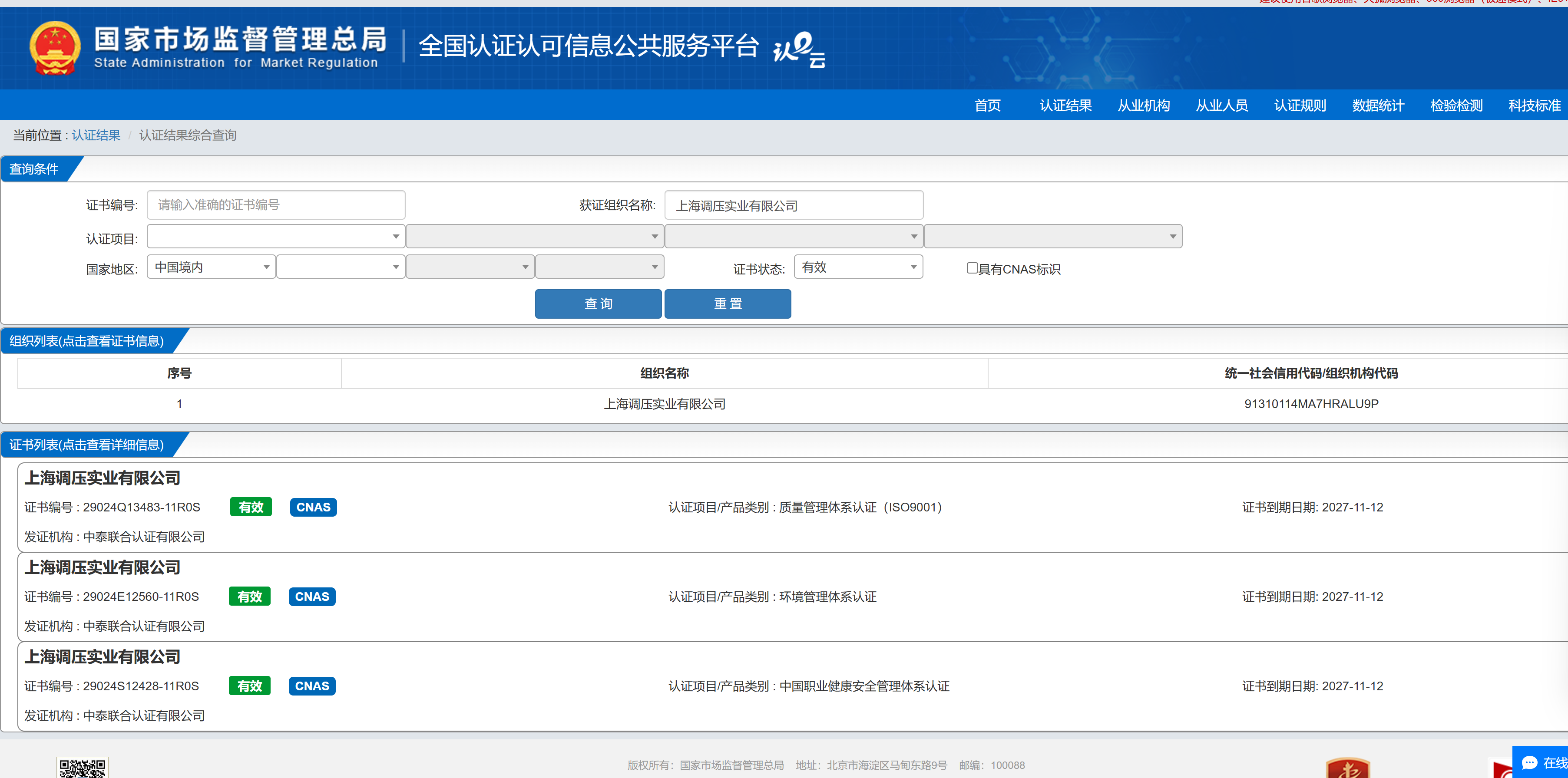
Task: Select 上海调压实业有限公司 row in organization list
Action: [793, 404]
